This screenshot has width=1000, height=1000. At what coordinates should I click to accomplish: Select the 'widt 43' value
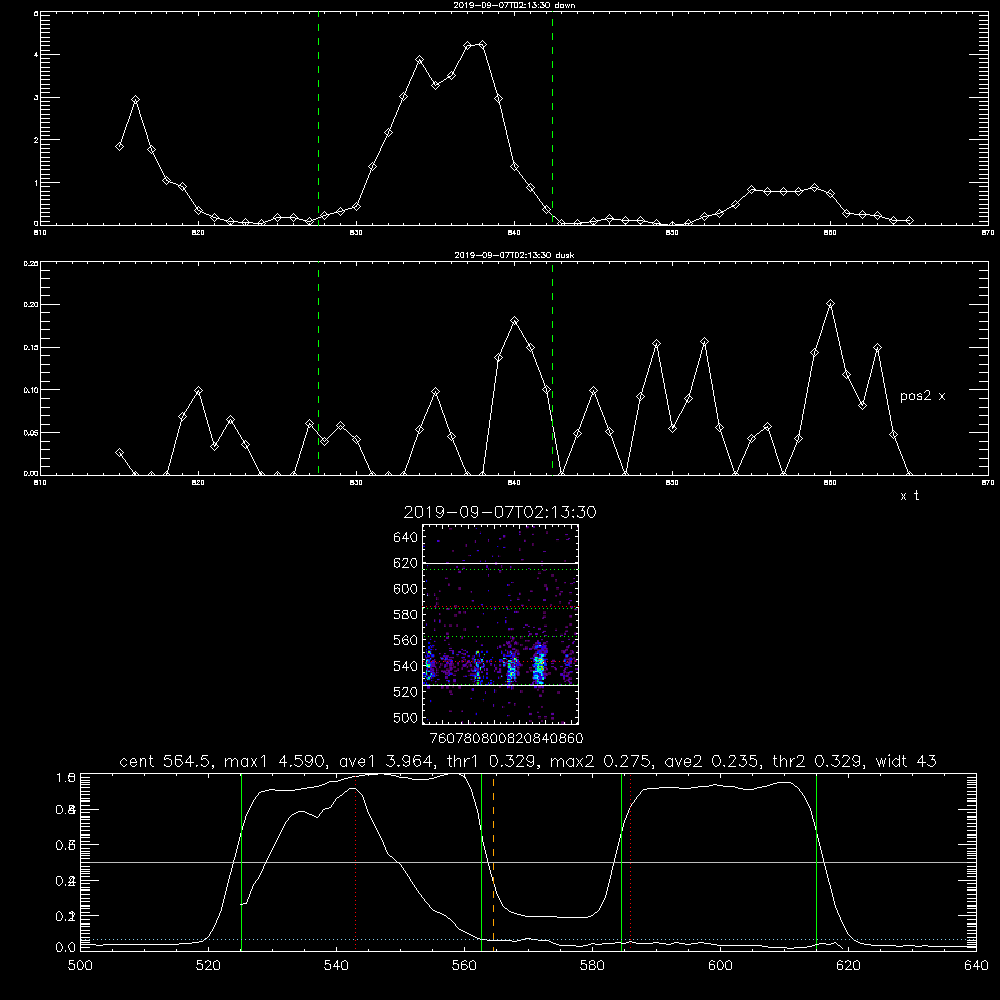(x=906, y=761)
